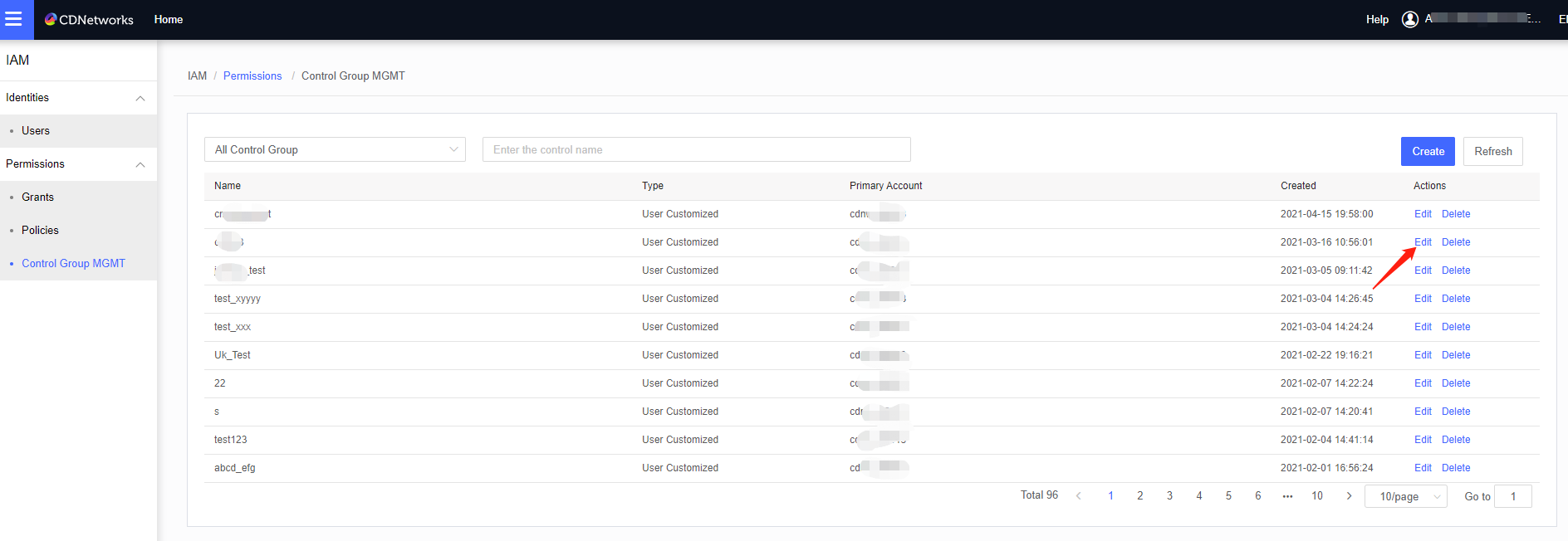
Task: Collapse the Permissions sidebar section
Action: pyautogui.click(x=140, y=164)
